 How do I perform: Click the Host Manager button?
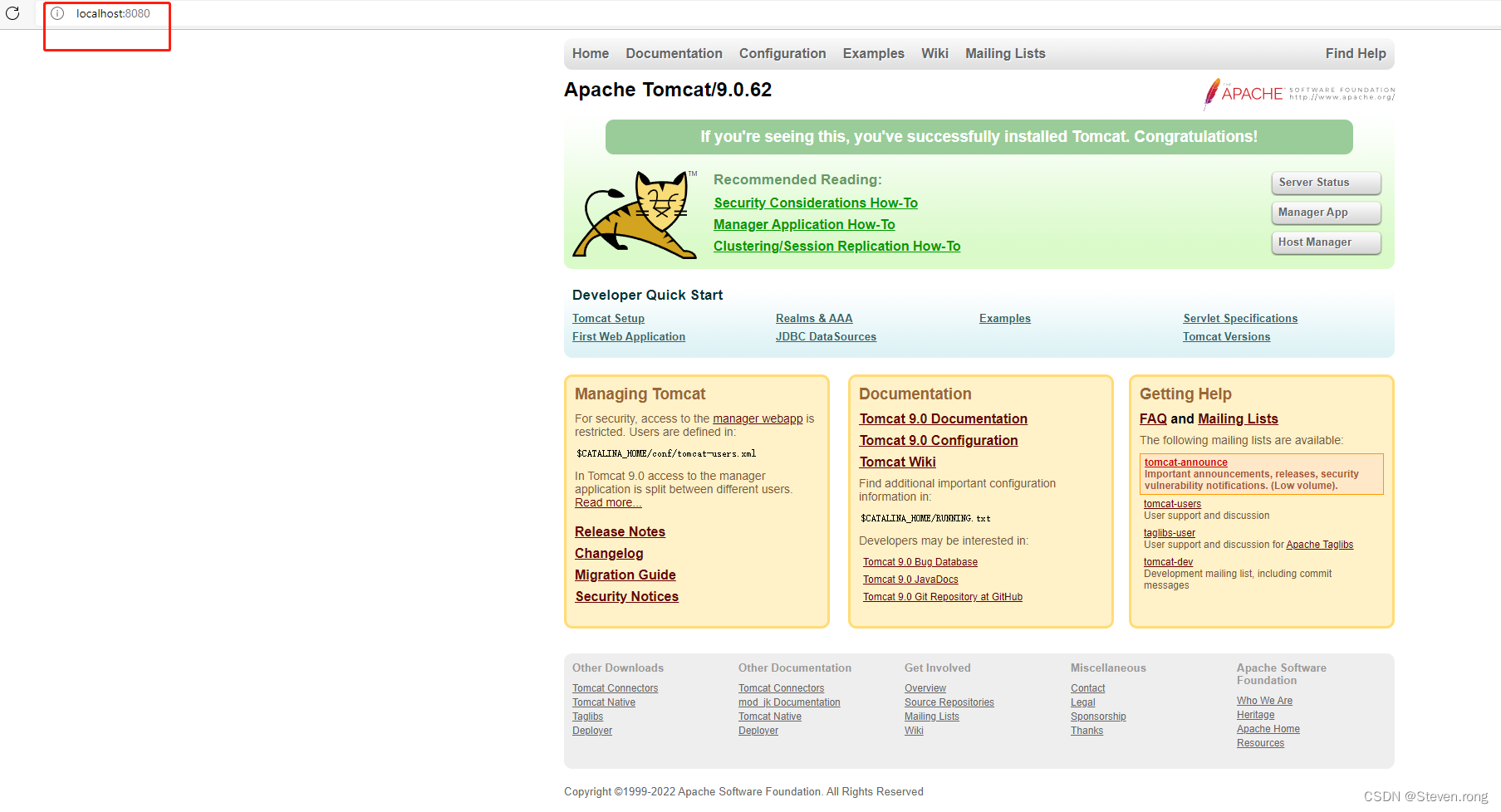[1326, 242]
